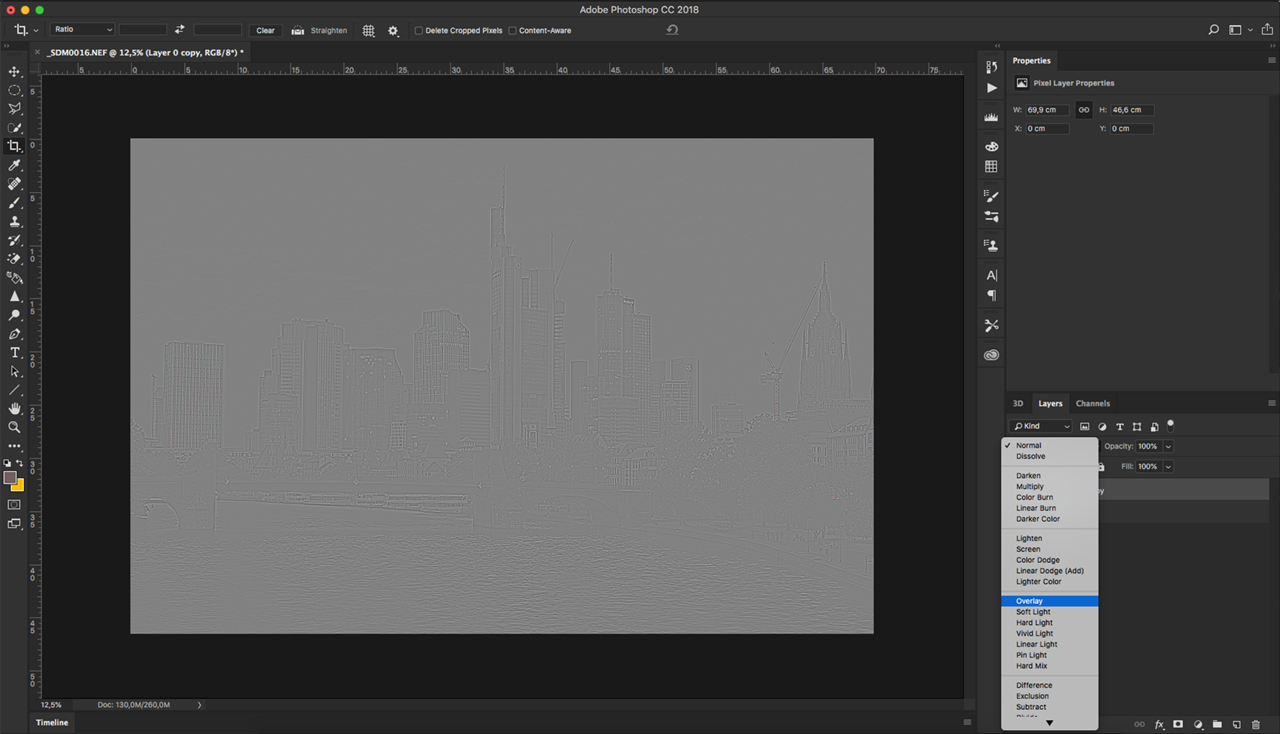Toggle link between width and height
Image resolution: width=1280 pixels, height=734 pixels.
[1083, 110]
